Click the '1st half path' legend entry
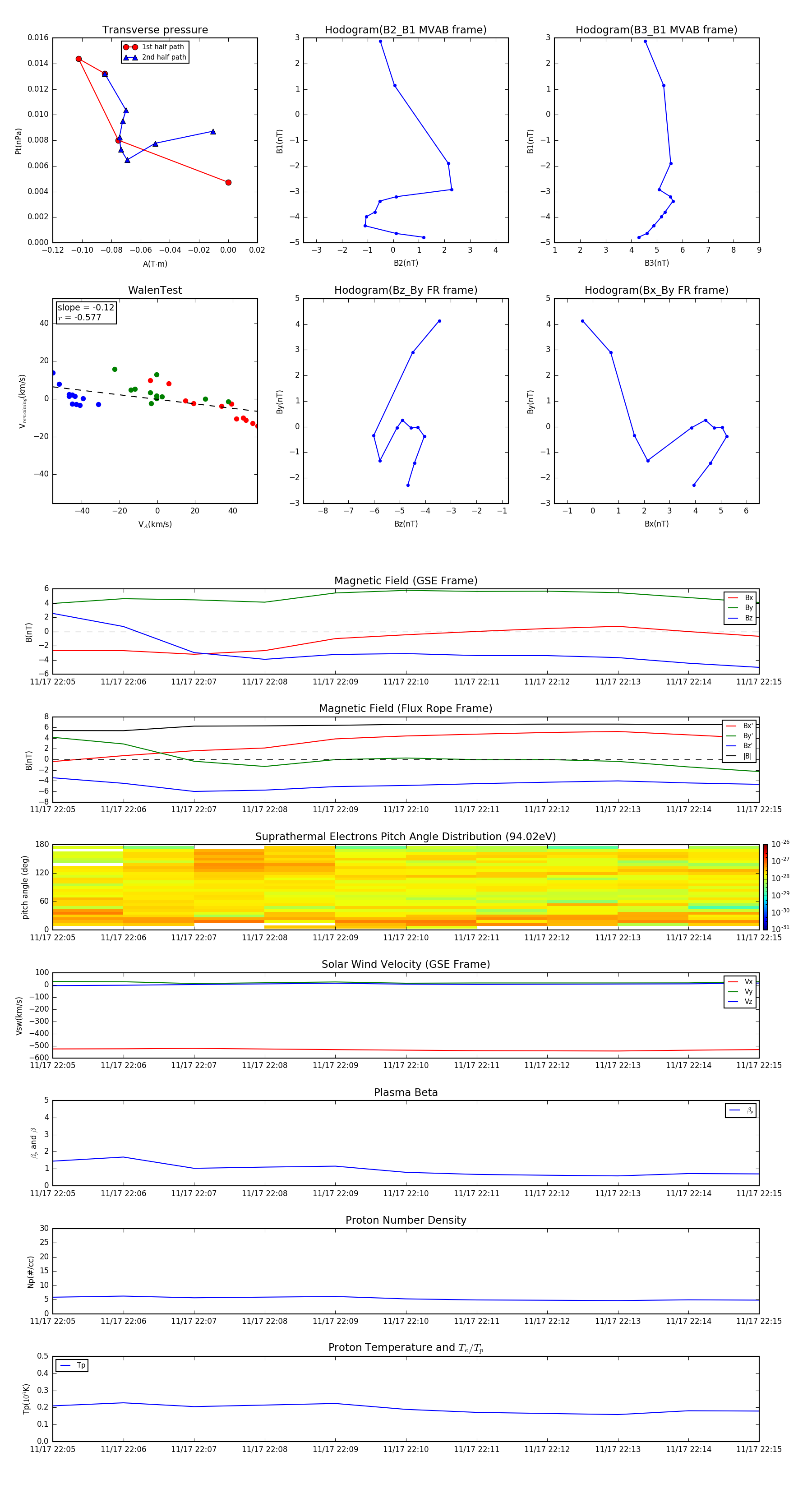812x1489 pixels. 154,47
